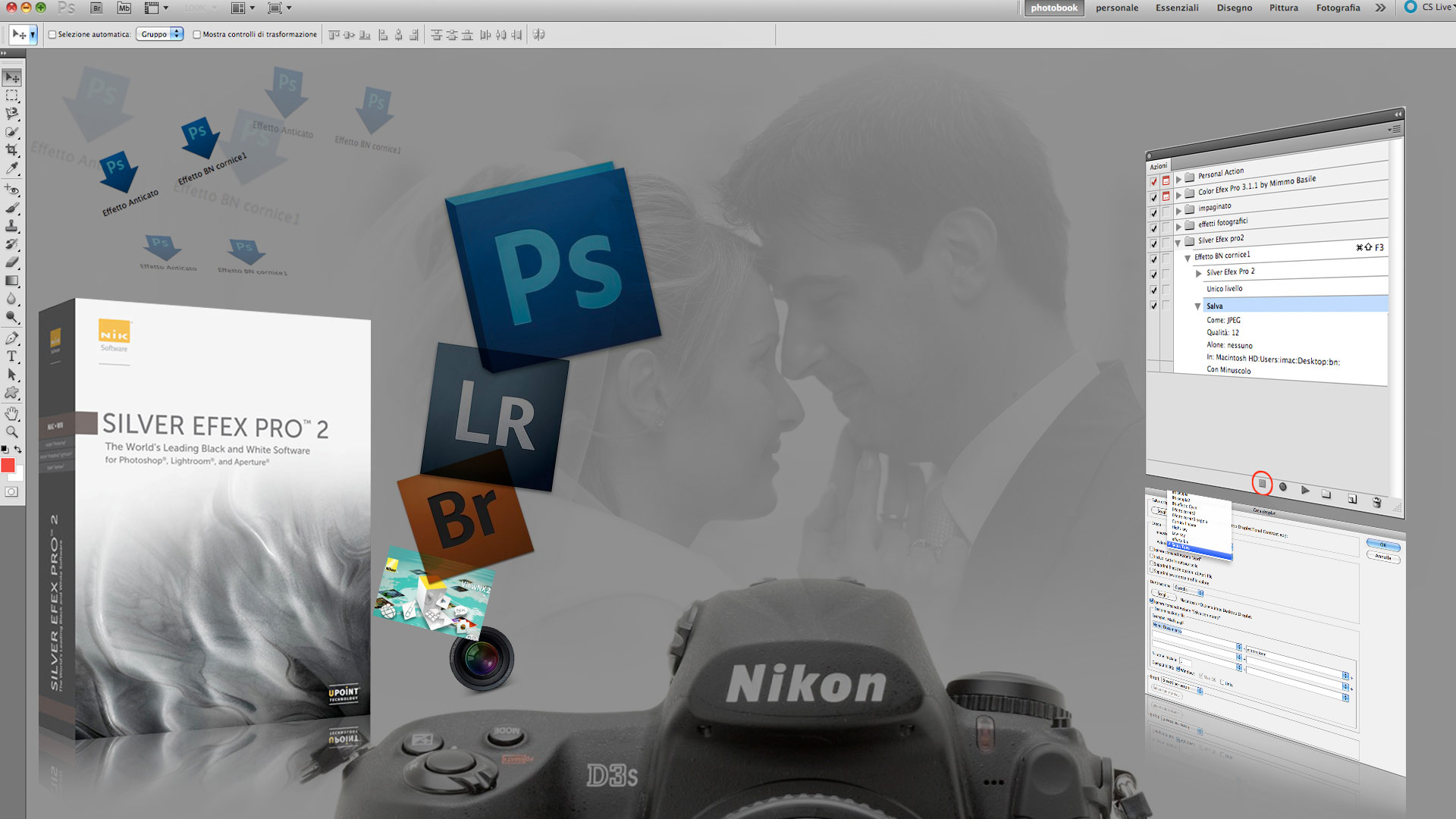Show more workspaces with double chevron
Image resolution: width=1456 pixels, height=819 pixels.
point(1380,8)
